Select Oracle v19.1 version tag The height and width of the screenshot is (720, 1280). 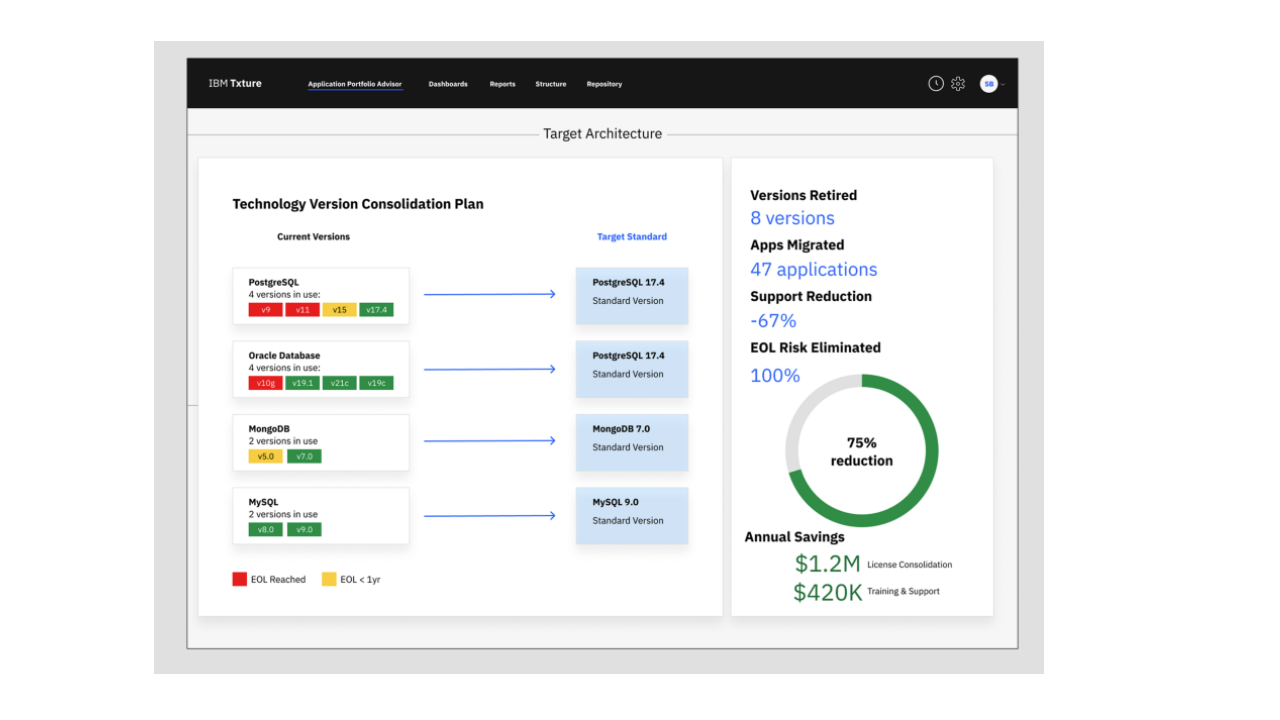[x=302, y=383]
